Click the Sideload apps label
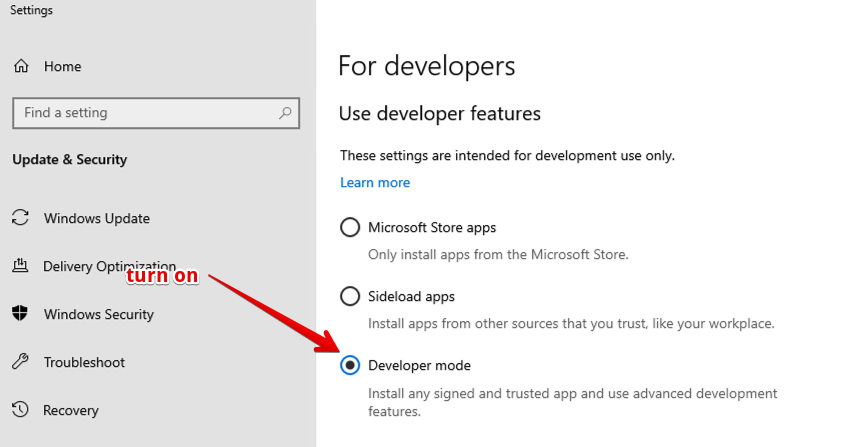Screen dimensions: 841x447 point(411,296)
